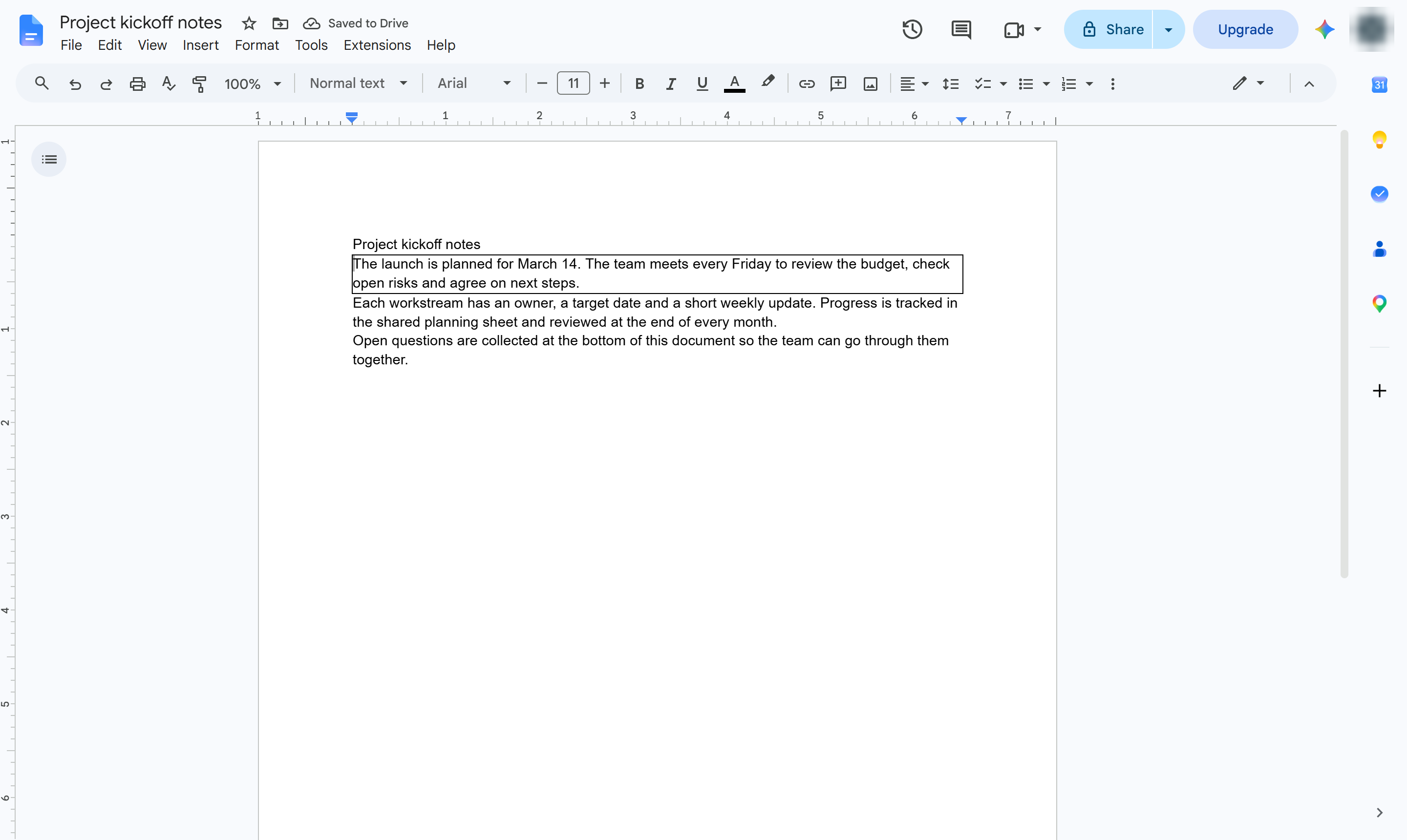Click the Upgrade button

[1245, 29]
